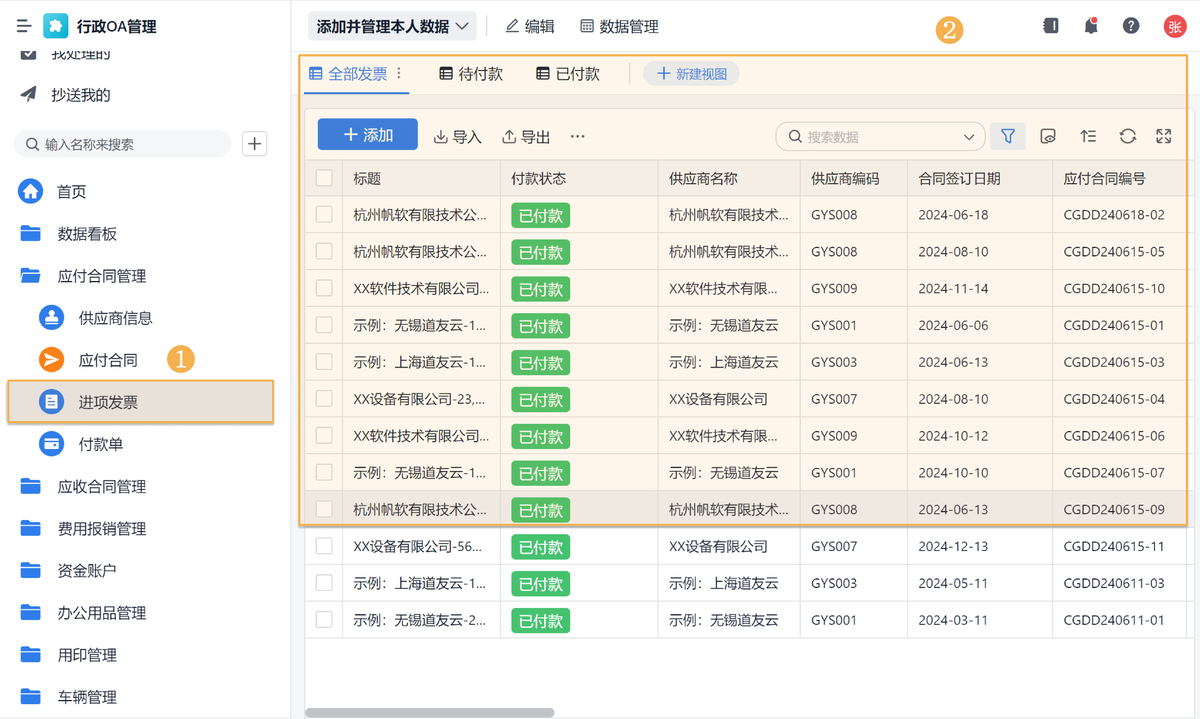Tick the select-all header checkbox
Image resolution: width=1200 pixels, height=719 pixels.
click(324, 178)
